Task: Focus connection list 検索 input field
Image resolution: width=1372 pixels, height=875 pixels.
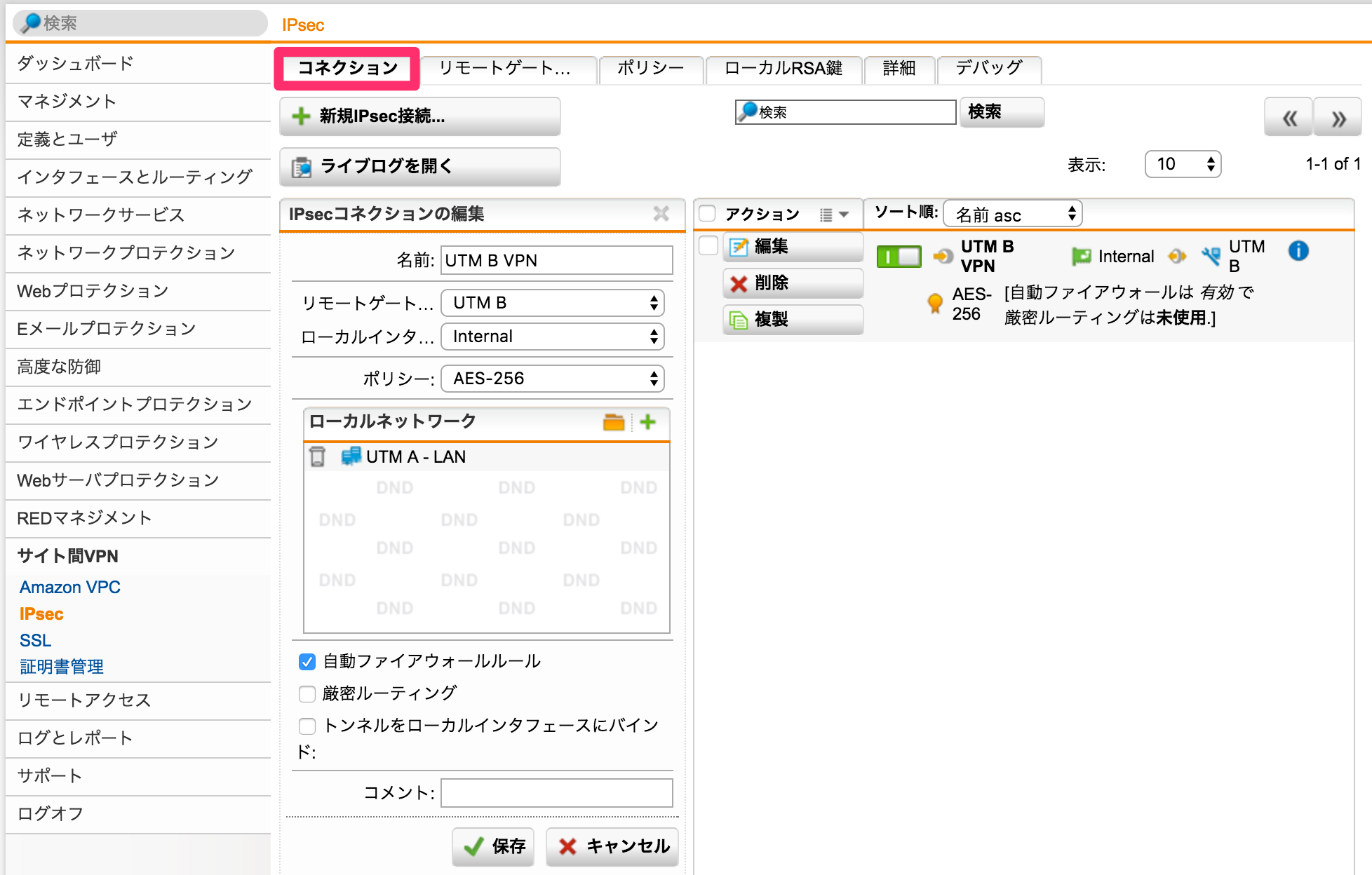Action: point(845,112)
